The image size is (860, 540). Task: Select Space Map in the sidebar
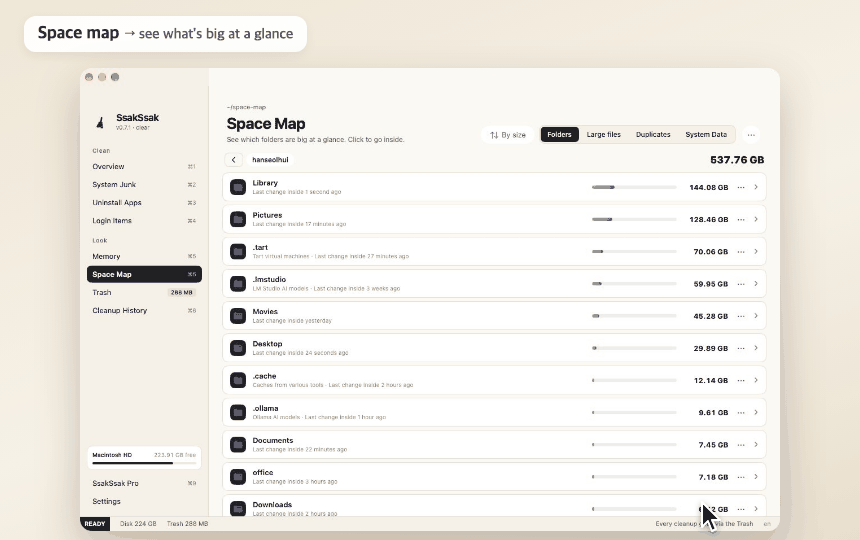tap(144, 274)
